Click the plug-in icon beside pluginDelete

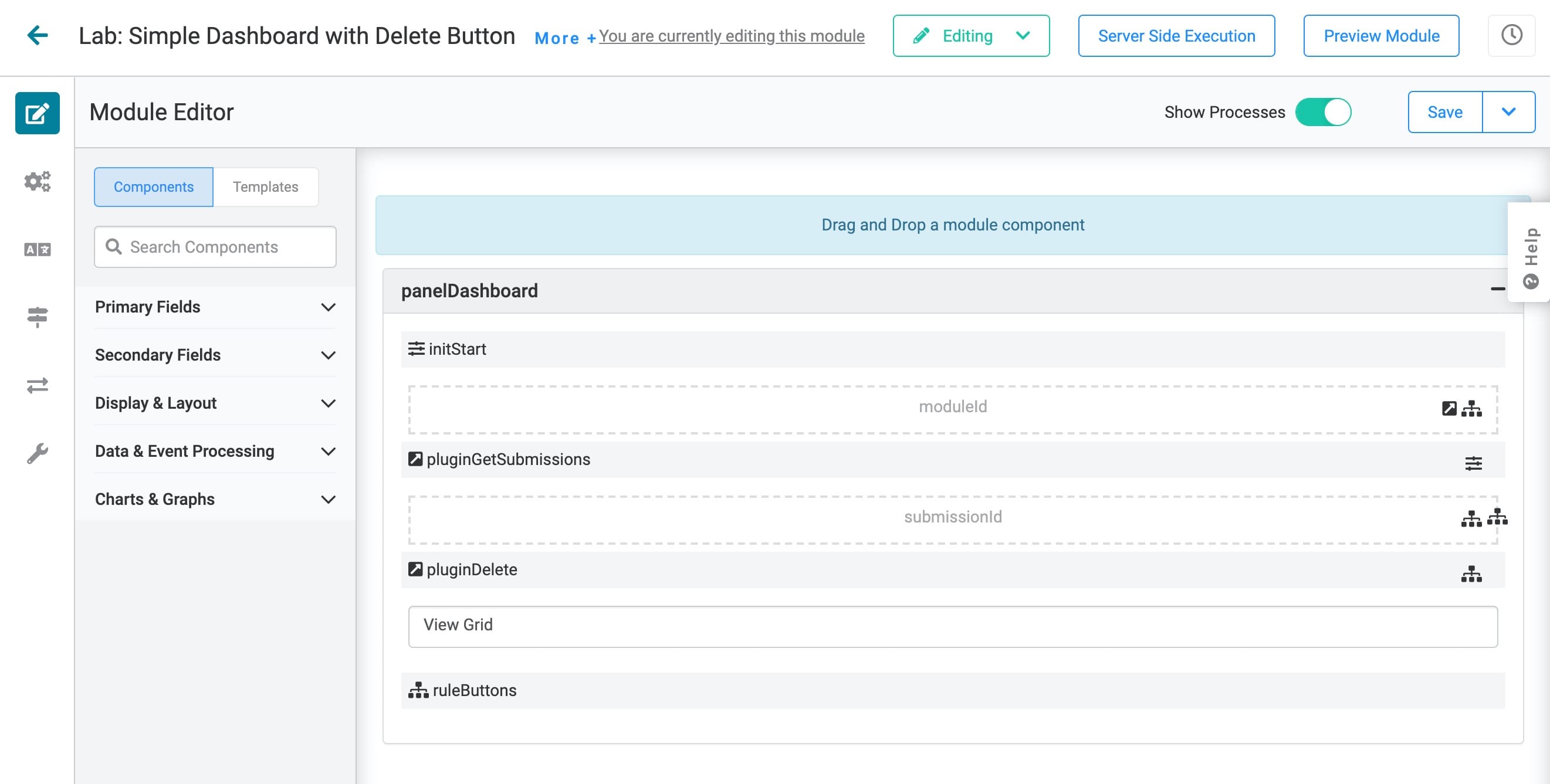415,569
